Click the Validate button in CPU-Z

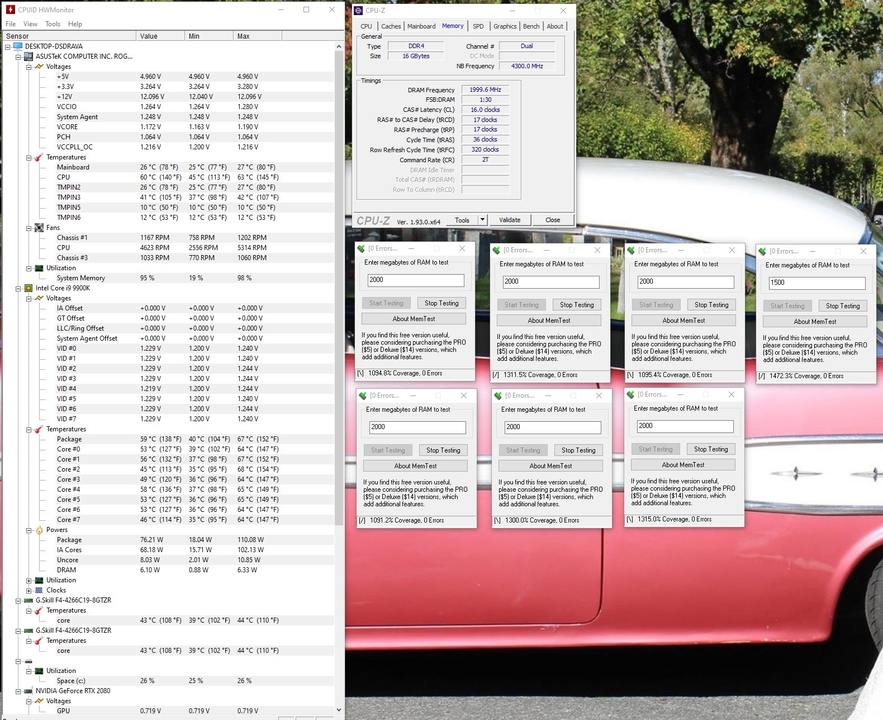[510, 220]
